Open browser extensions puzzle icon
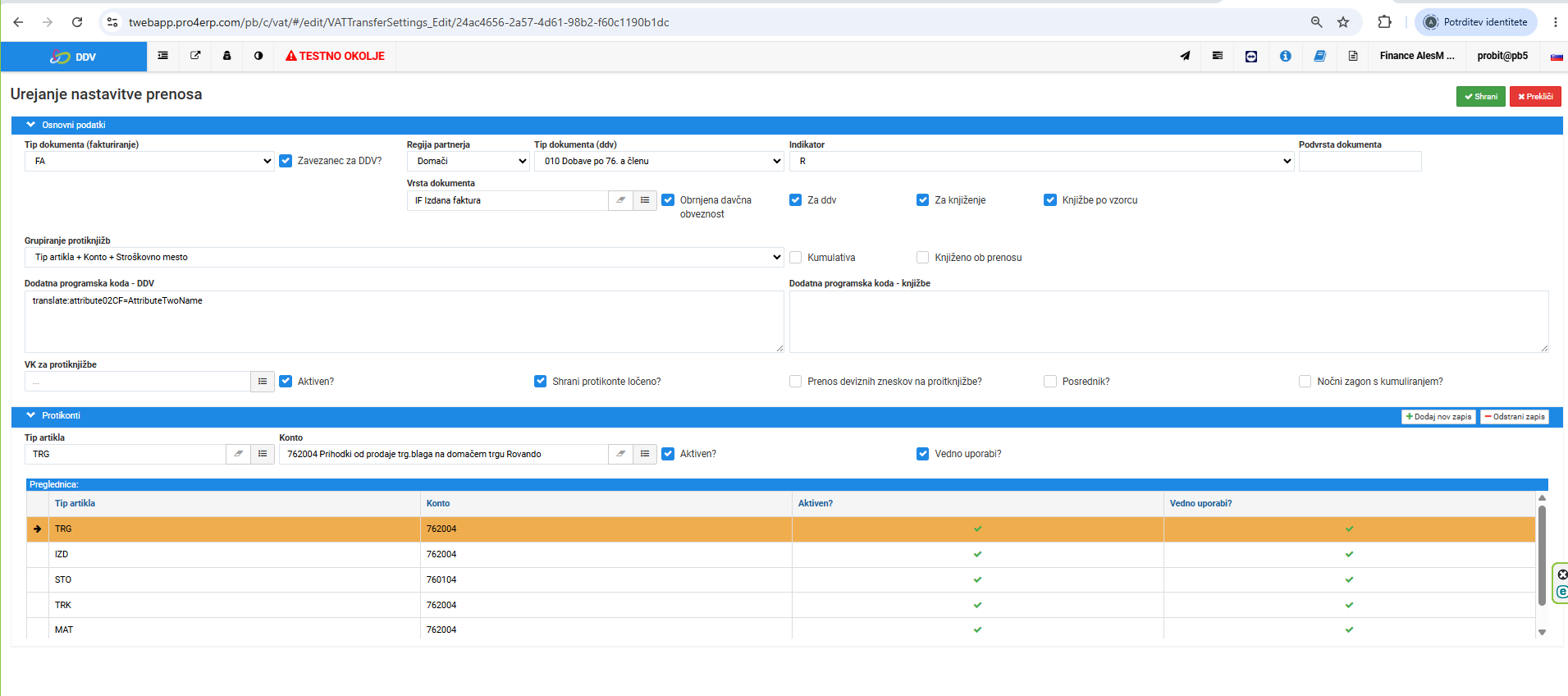The width and height of the screenshot is (1568, 696). point(1385,22)
